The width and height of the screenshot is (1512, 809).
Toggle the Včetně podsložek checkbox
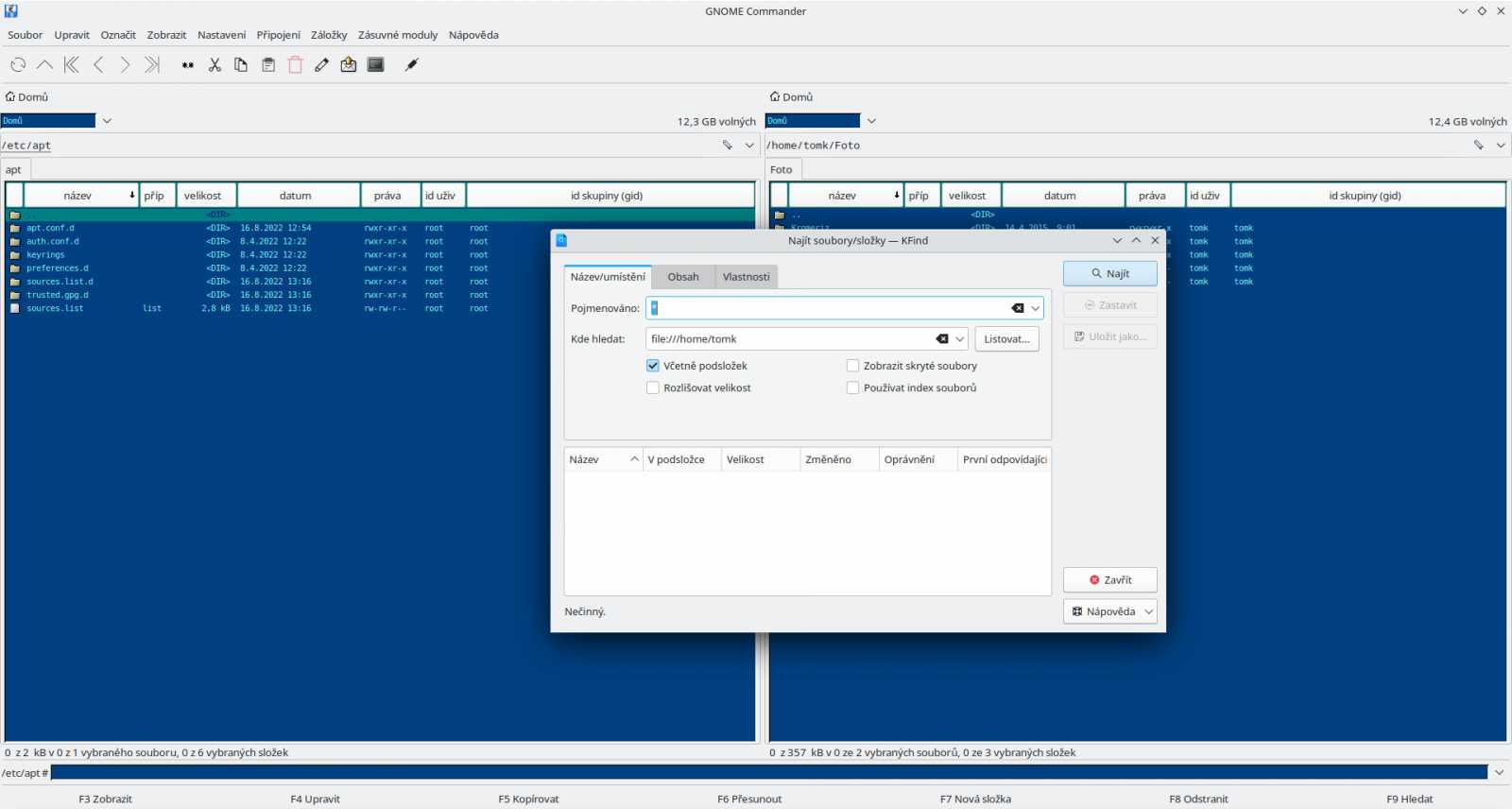click(653, 366)
